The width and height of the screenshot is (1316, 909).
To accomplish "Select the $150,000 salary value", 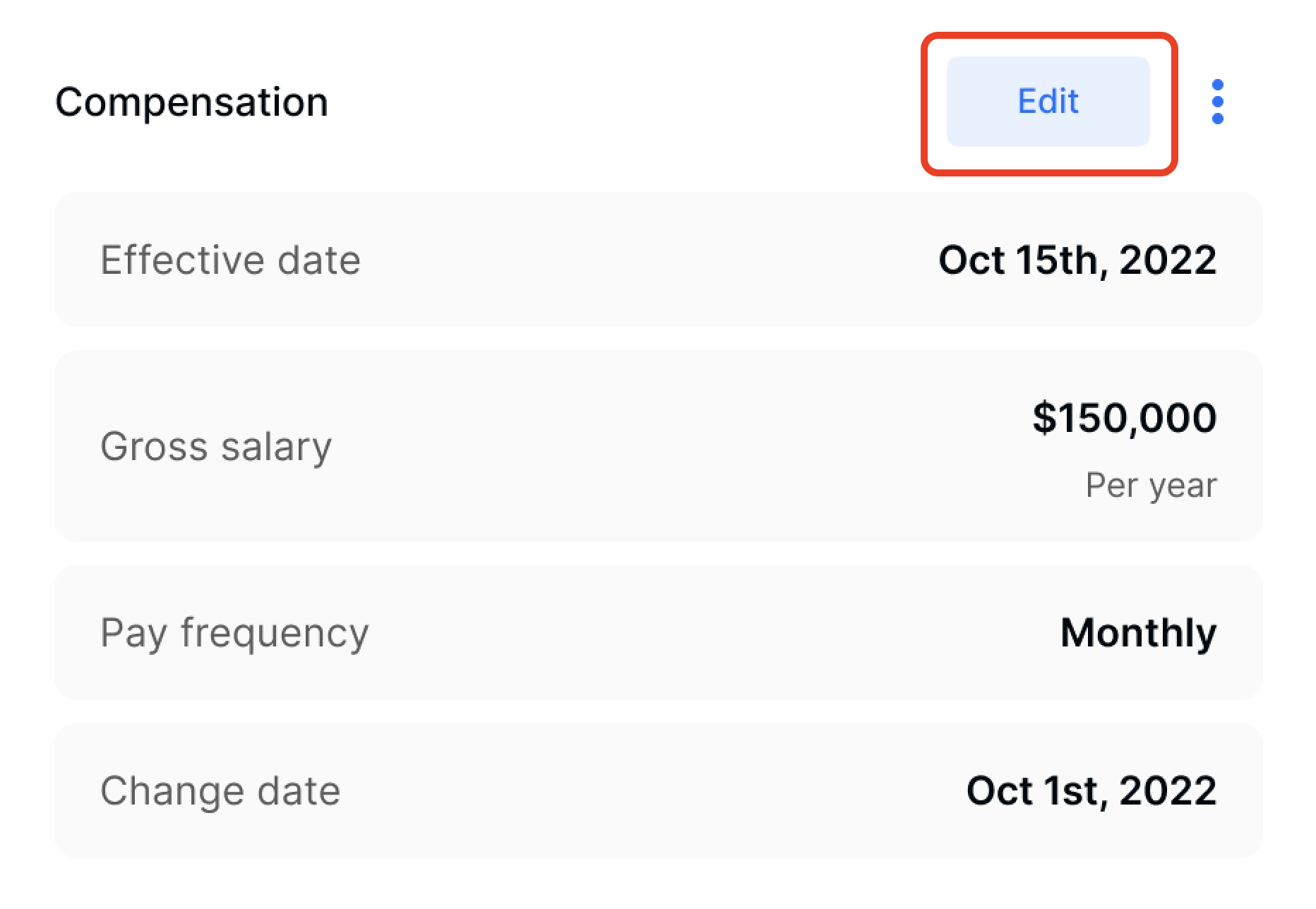I will tap(1124, 416).
